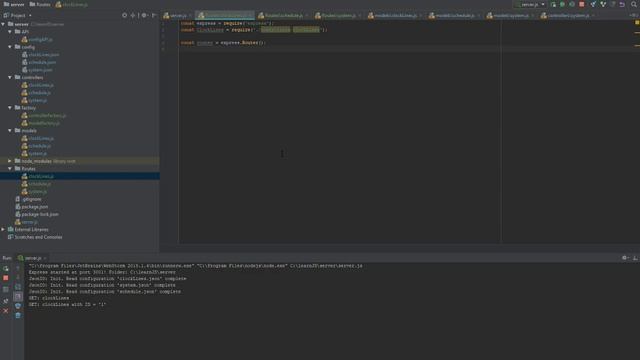Screen dimensions: 640x360
Task: Clear console with the trash icon
Action: click(18, 315)
